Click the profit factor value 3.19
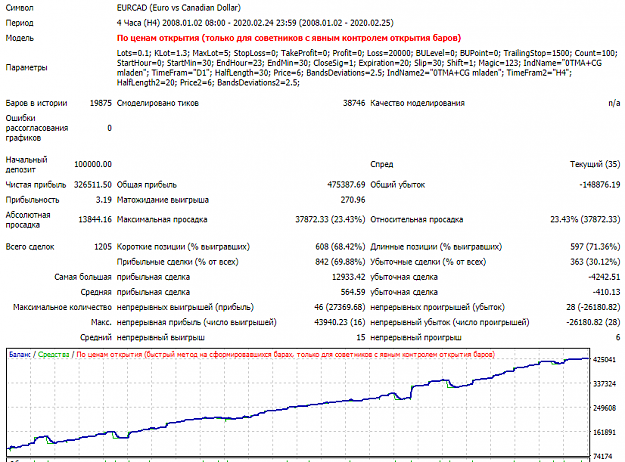The image size is (625, 462). pos(104,200)
